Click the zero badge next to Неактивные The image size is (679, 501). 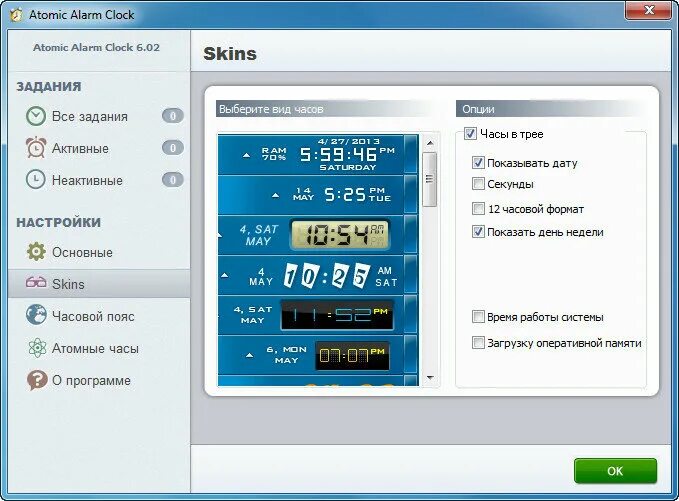(x=173, y=180)
